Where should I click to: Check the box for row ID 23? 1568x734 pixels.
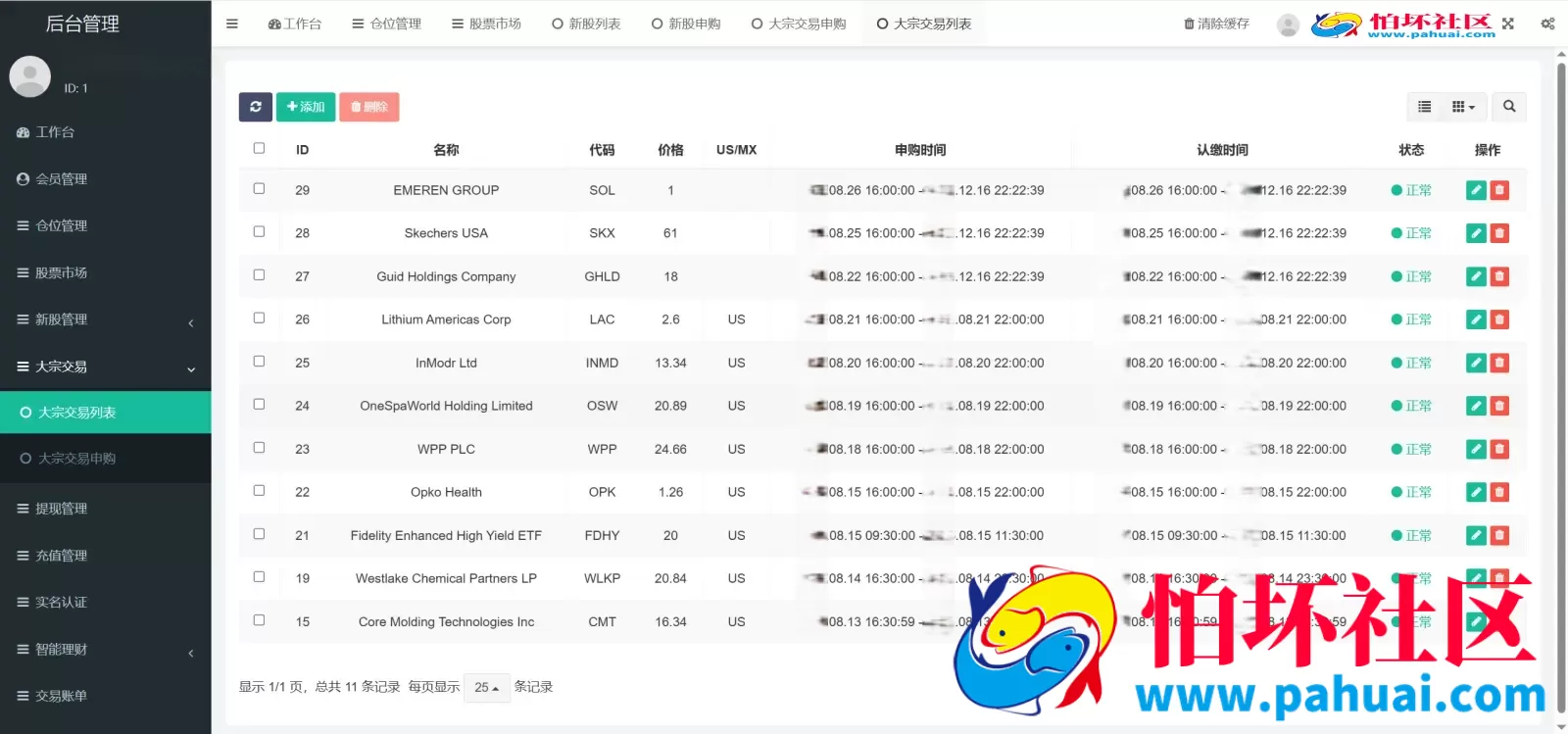click(x=259, y=447)
